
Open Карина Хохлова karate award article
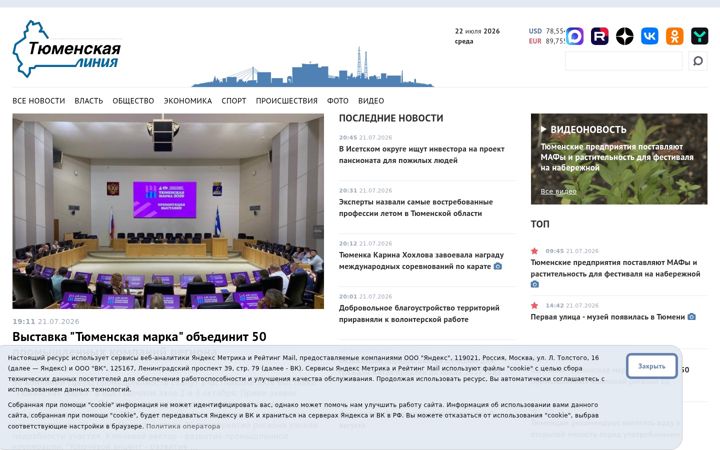(x=421, y=260)
